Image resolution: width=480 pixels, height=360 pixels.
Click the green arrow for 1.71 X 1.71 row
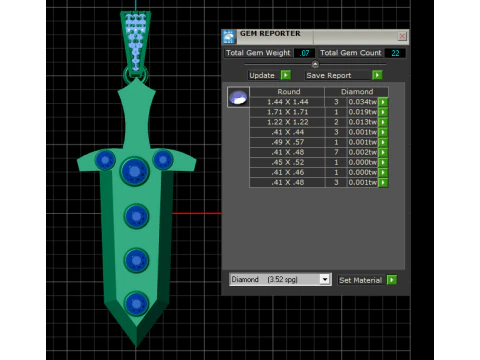click(383, 112)
